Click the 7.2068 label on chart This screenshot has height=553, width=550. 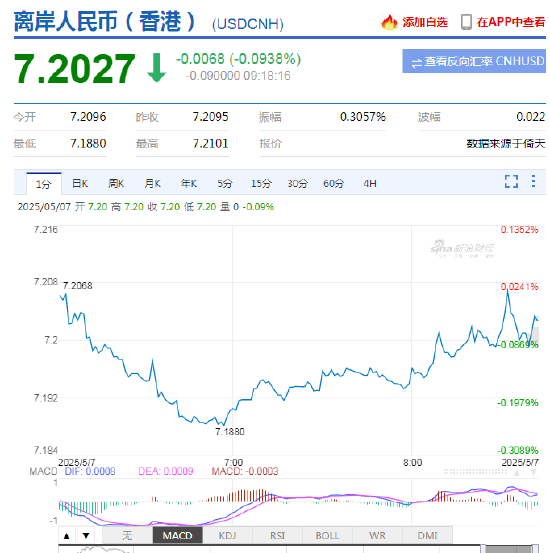pos(78,286)
